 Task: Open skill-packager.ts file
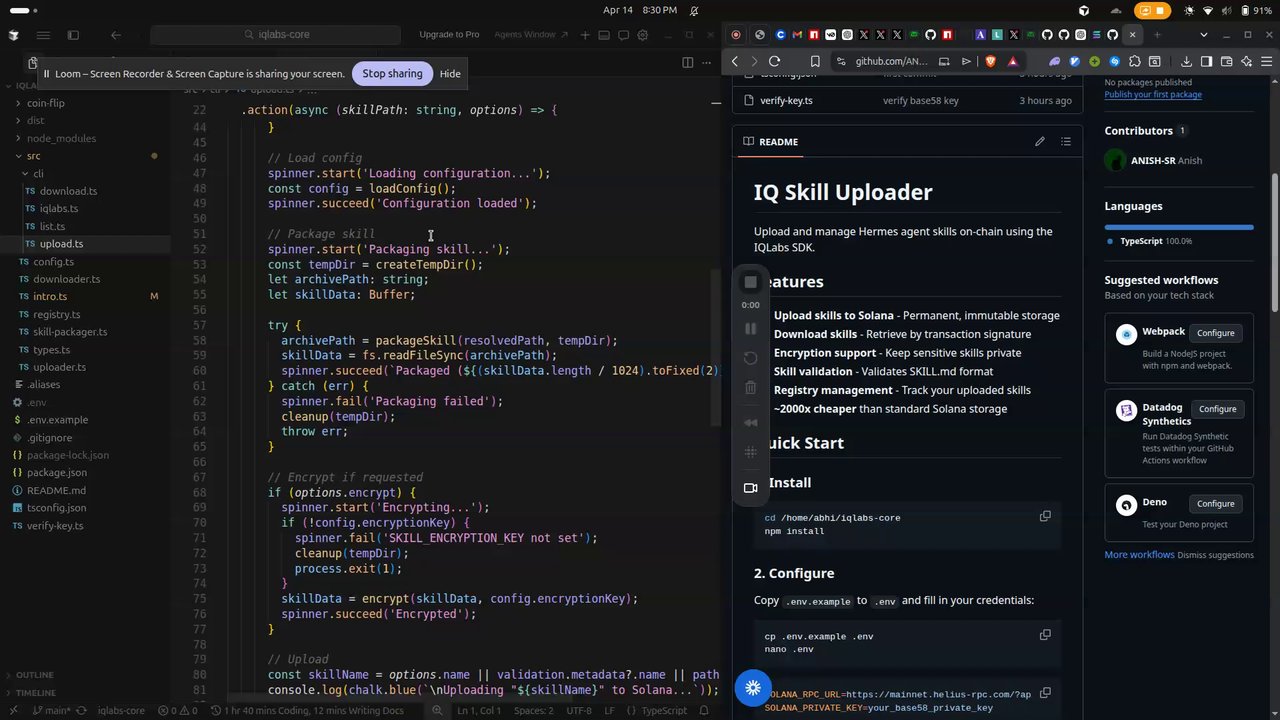pyautogui.click(x=70, y=332)
